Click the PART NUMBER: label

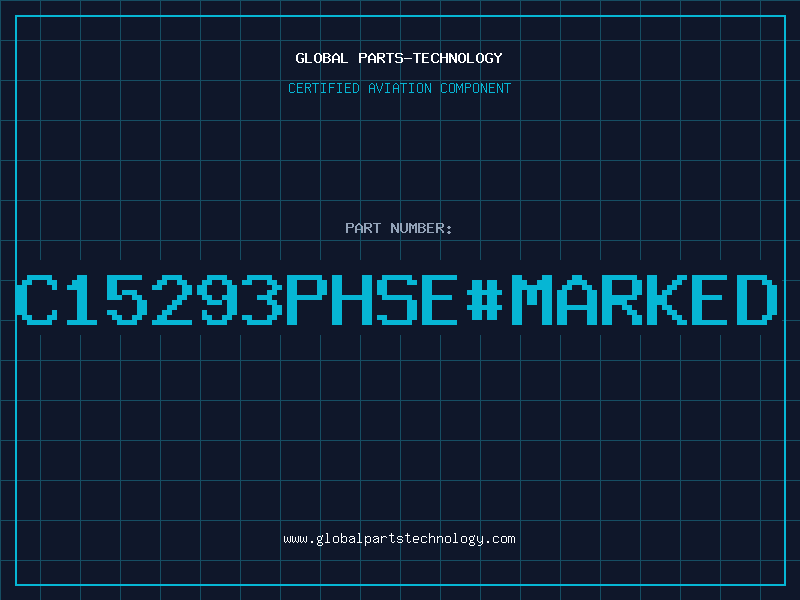(x=399, y=228)
